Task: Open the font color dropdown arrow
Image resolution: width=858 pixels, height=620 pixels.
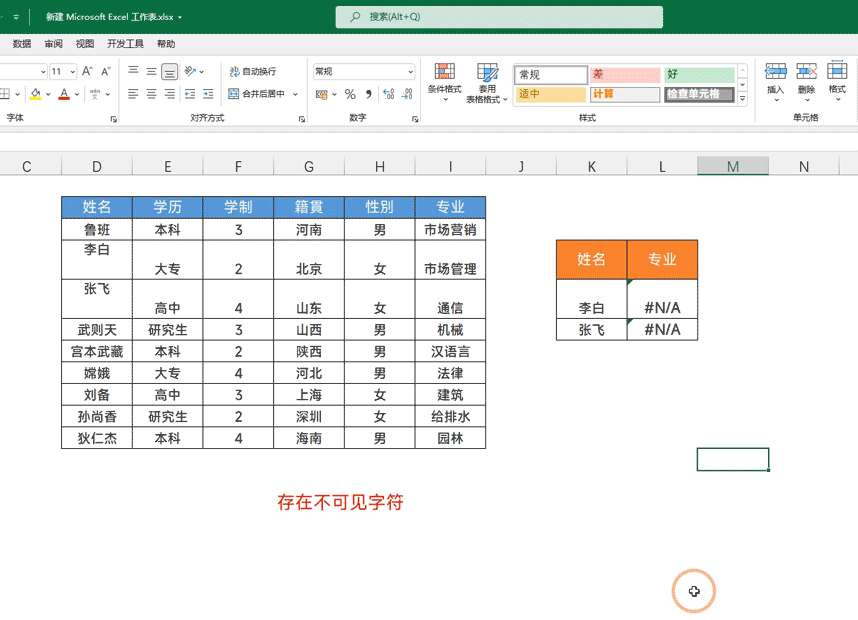Action: pos(77,94)
